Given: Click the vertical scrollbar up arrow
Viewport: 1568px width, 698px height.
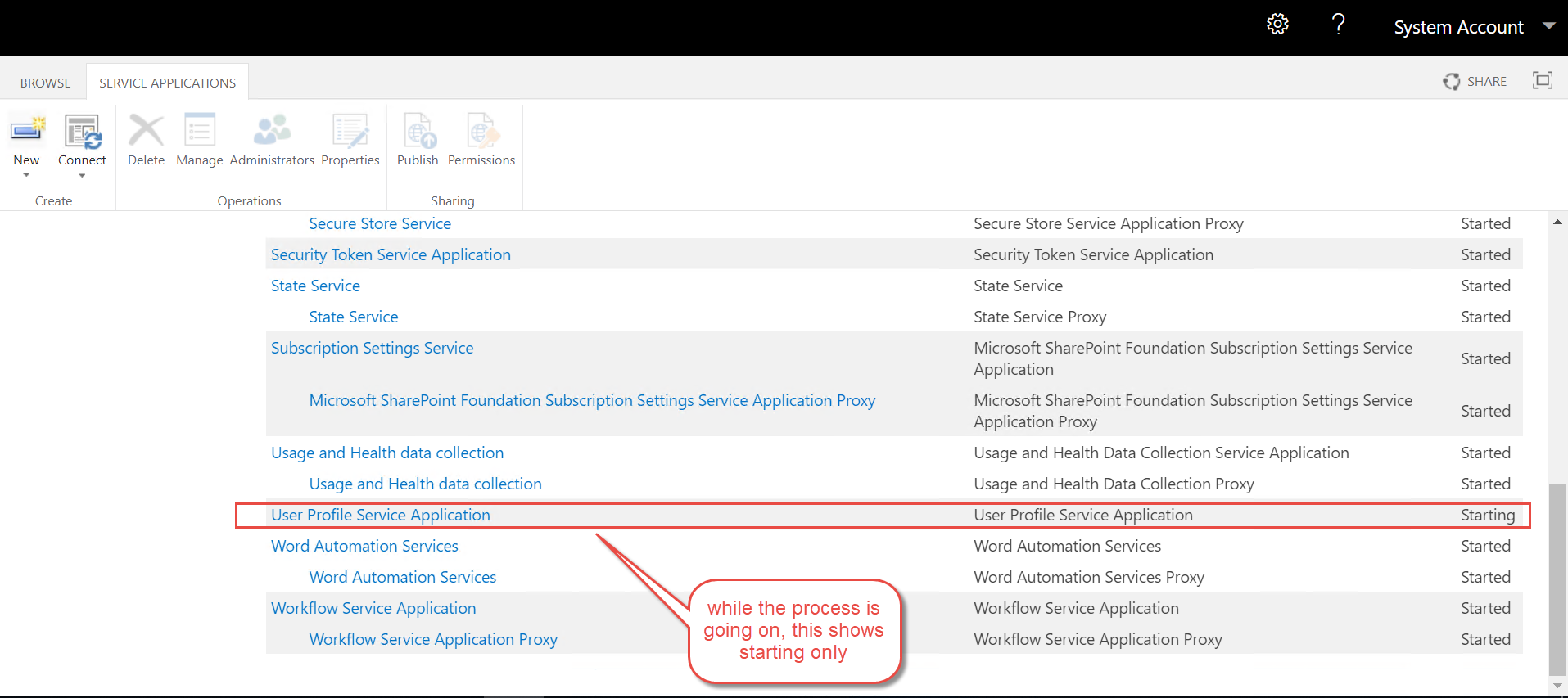Looking at the screenshot, I should click(1557, 222).
